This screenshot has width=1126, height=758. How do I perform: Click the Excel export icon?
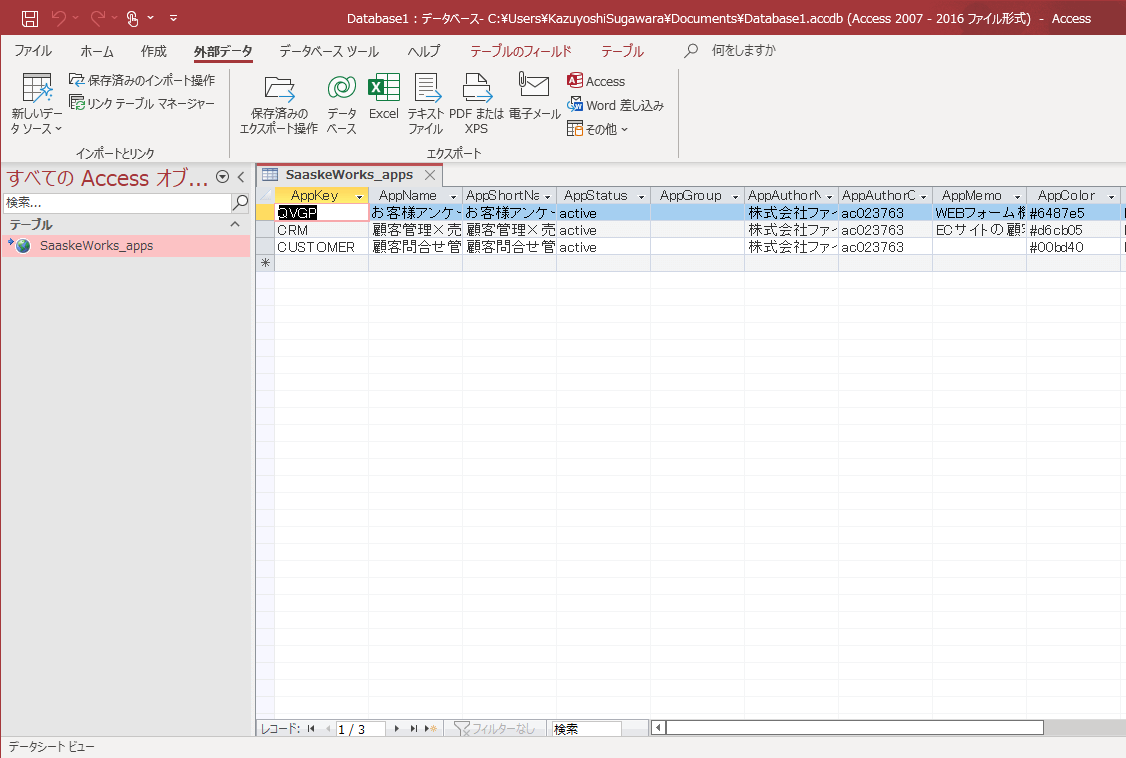click(383, 88)
